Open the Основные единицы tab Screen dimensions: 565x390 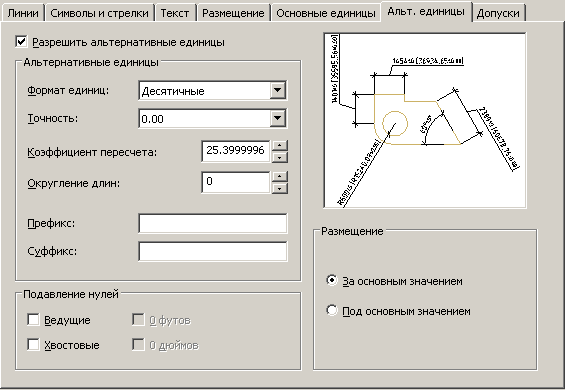click(x=326, y=13)
